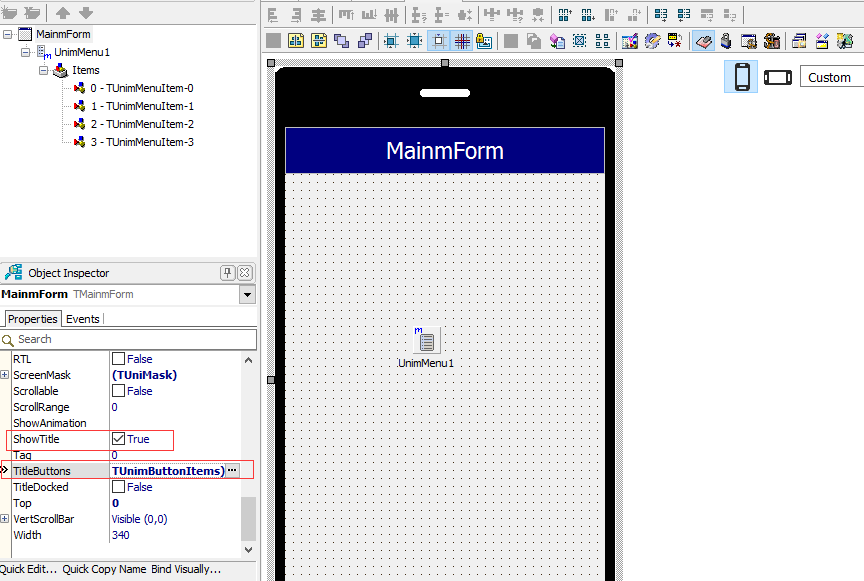Toggle the highlighted pink eraser button

tap(704, 41)
